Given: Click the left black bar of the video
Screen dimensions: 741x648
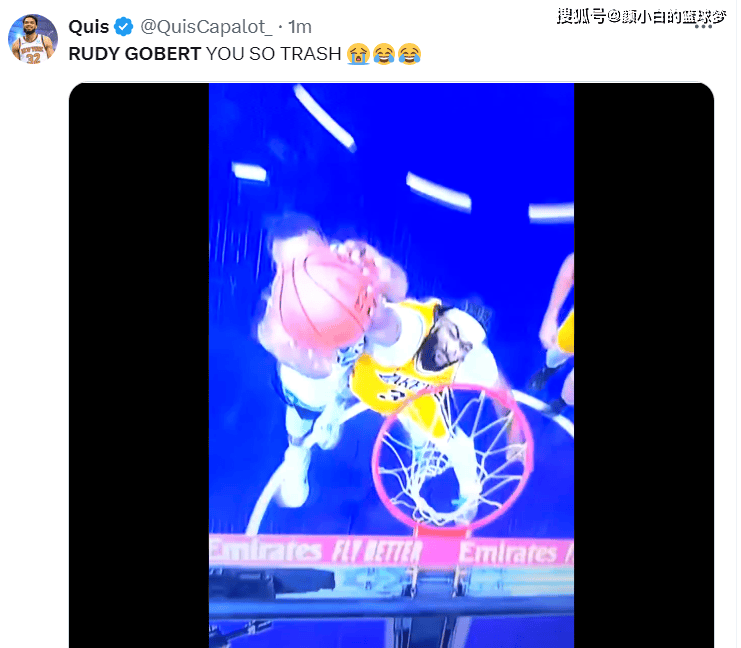Looking at the screenshot, I should 139,365.
